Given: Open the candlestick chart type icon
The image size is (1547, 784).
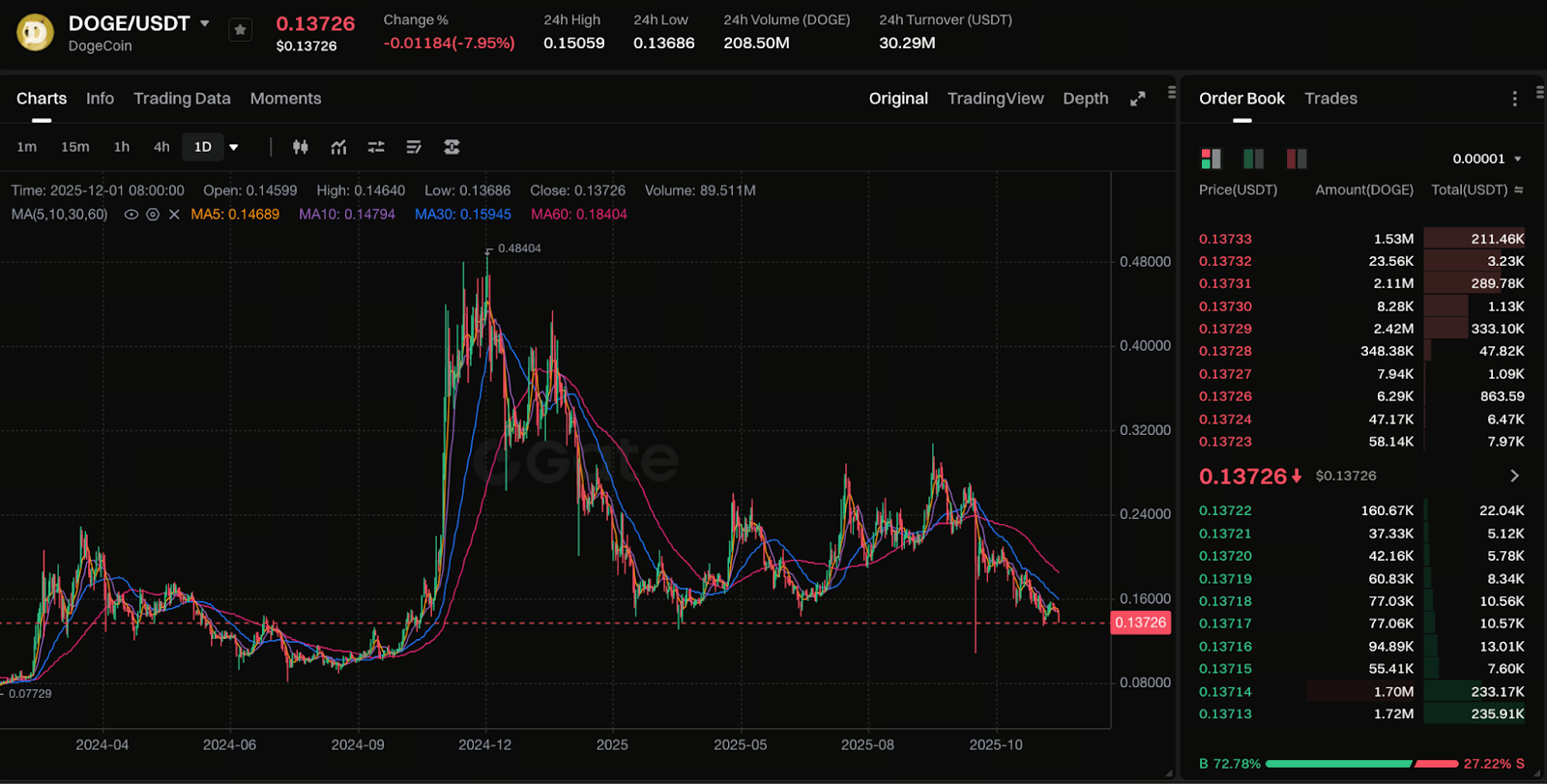Looking at the screenshot, I should (301, 147).
